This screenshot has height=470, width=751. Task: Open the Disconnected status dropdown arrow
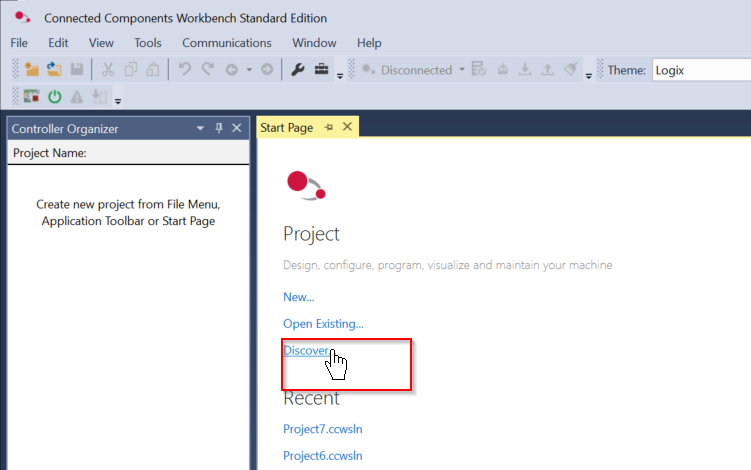[x=462, y=69]
